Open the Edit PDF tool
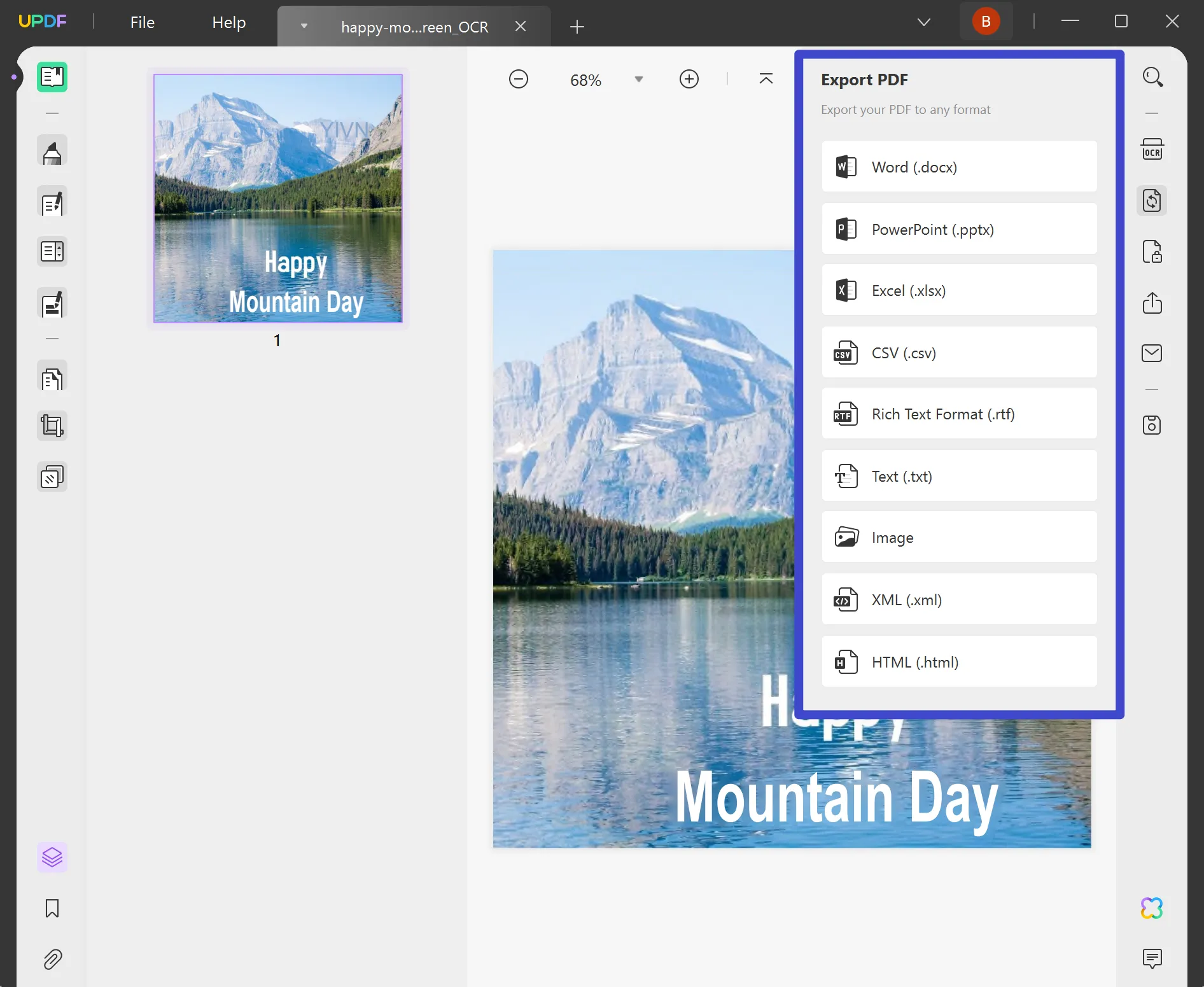Viewport: 1204px width, 987px height. coord(52,203)
